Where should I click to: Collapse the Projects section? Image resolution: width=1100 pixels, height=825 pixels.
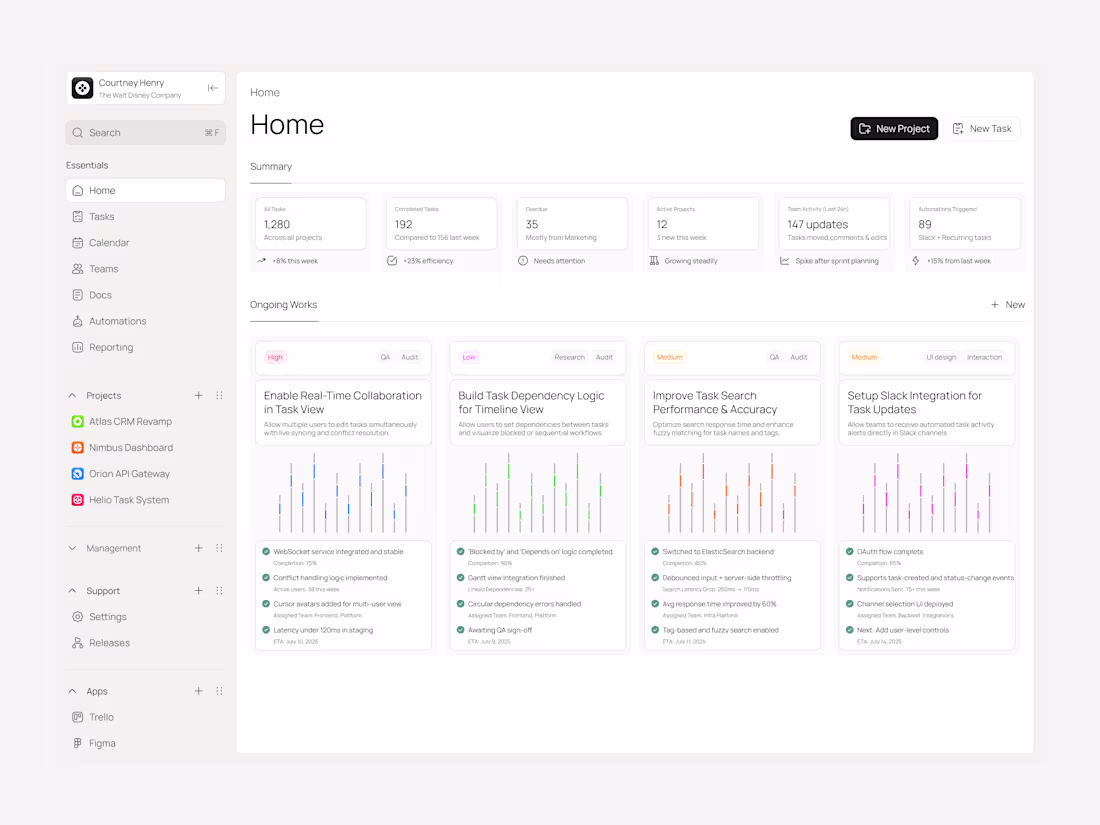click(71, 395)
